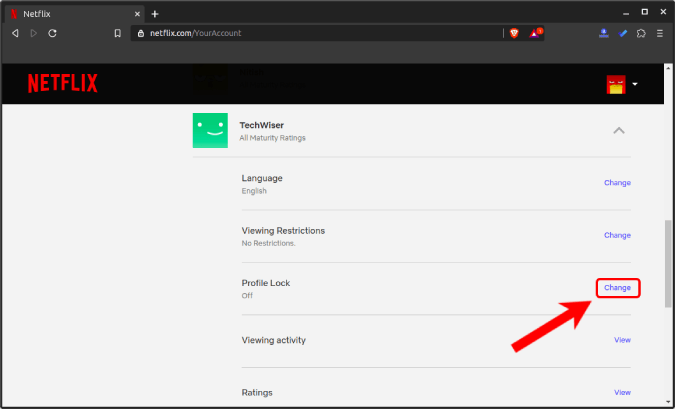
Task: Click the English language value
Action: click(x=254, y=191)
